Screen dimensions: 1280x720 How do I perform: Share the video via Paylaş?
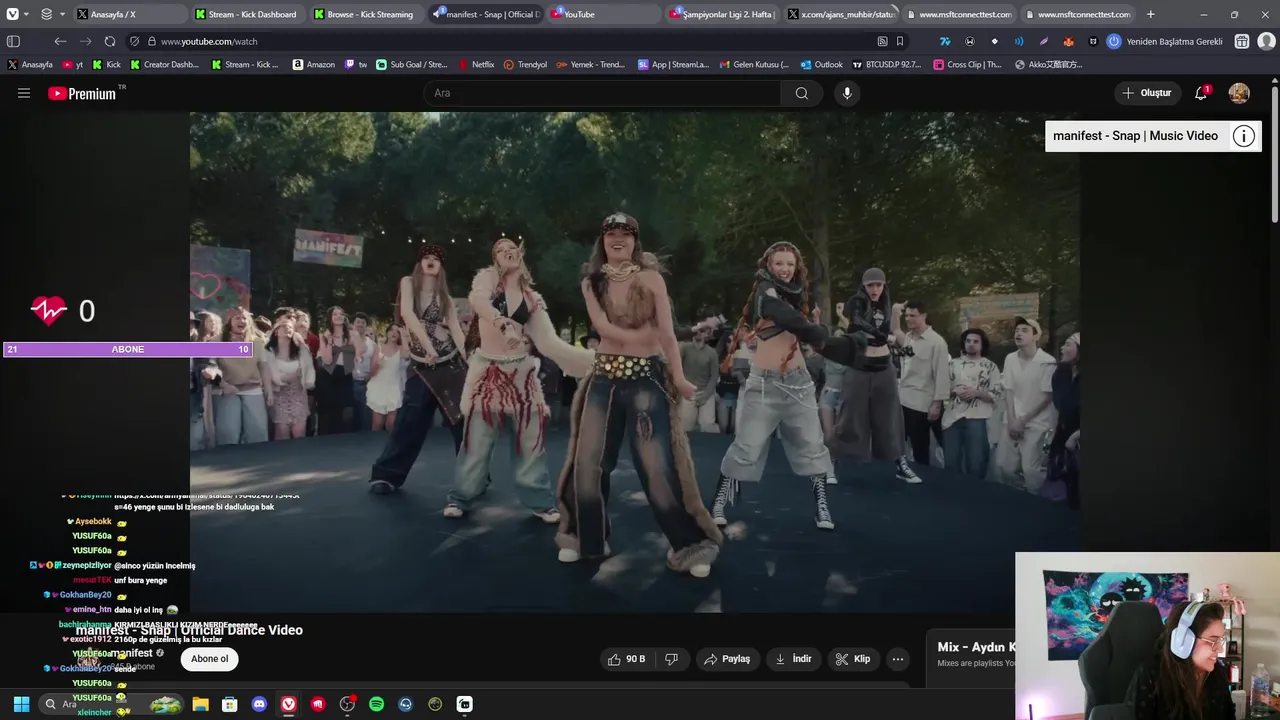click(x=727, y=659)
